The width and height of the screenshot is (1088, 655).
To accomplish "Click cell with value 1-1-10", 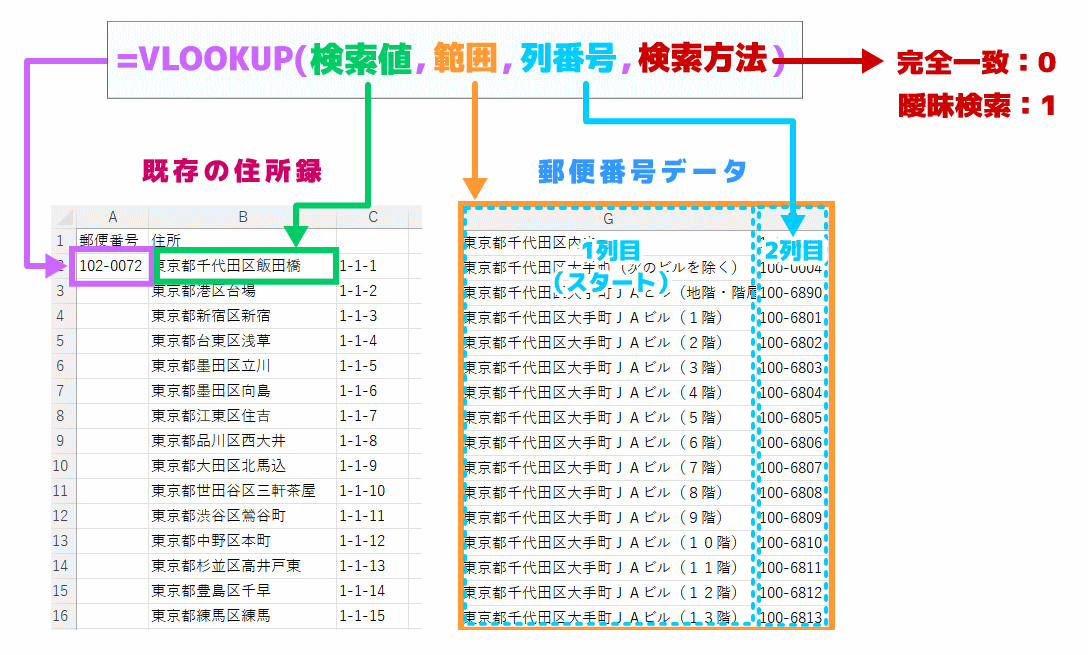I will pyautogui.click(x=362, y=491).
